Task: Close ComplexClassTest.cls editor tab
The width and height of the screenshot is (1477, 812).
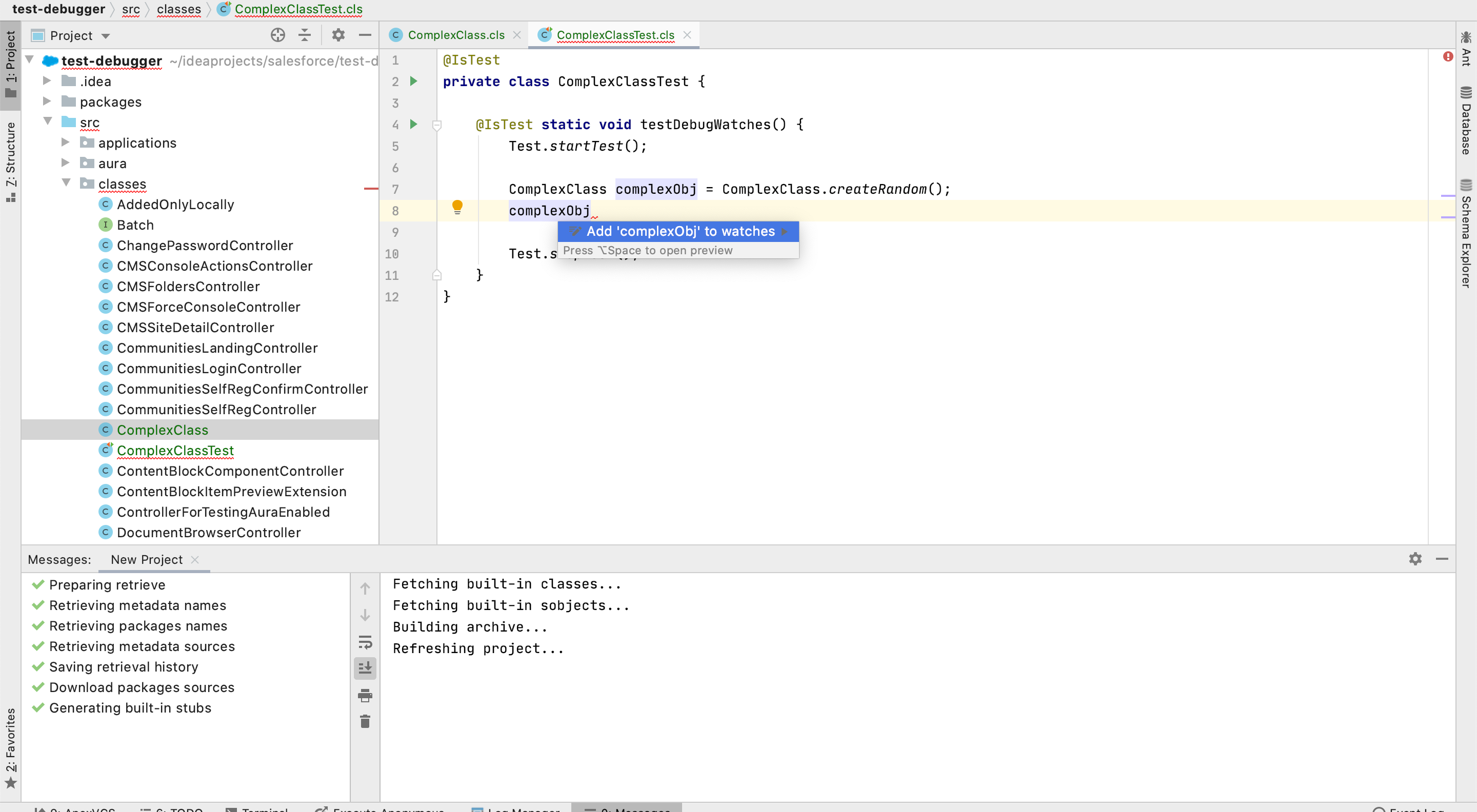Action: click(687, 35)
